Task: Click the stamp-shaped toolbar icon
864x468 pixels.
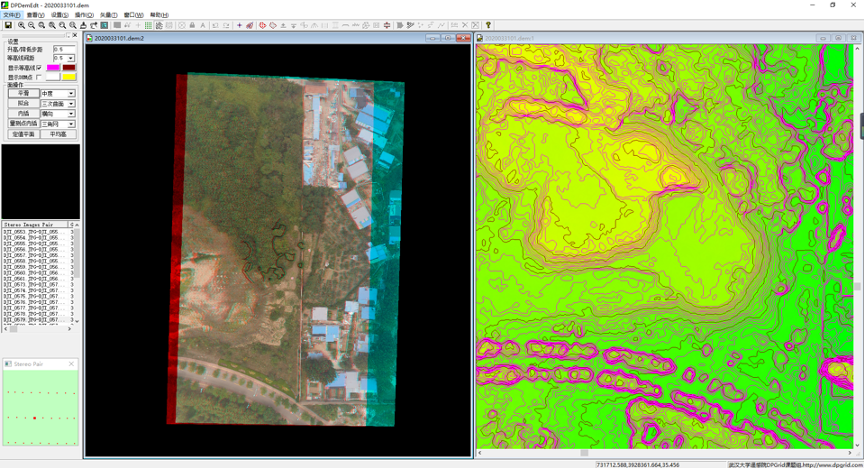Action: pos(83,25)
